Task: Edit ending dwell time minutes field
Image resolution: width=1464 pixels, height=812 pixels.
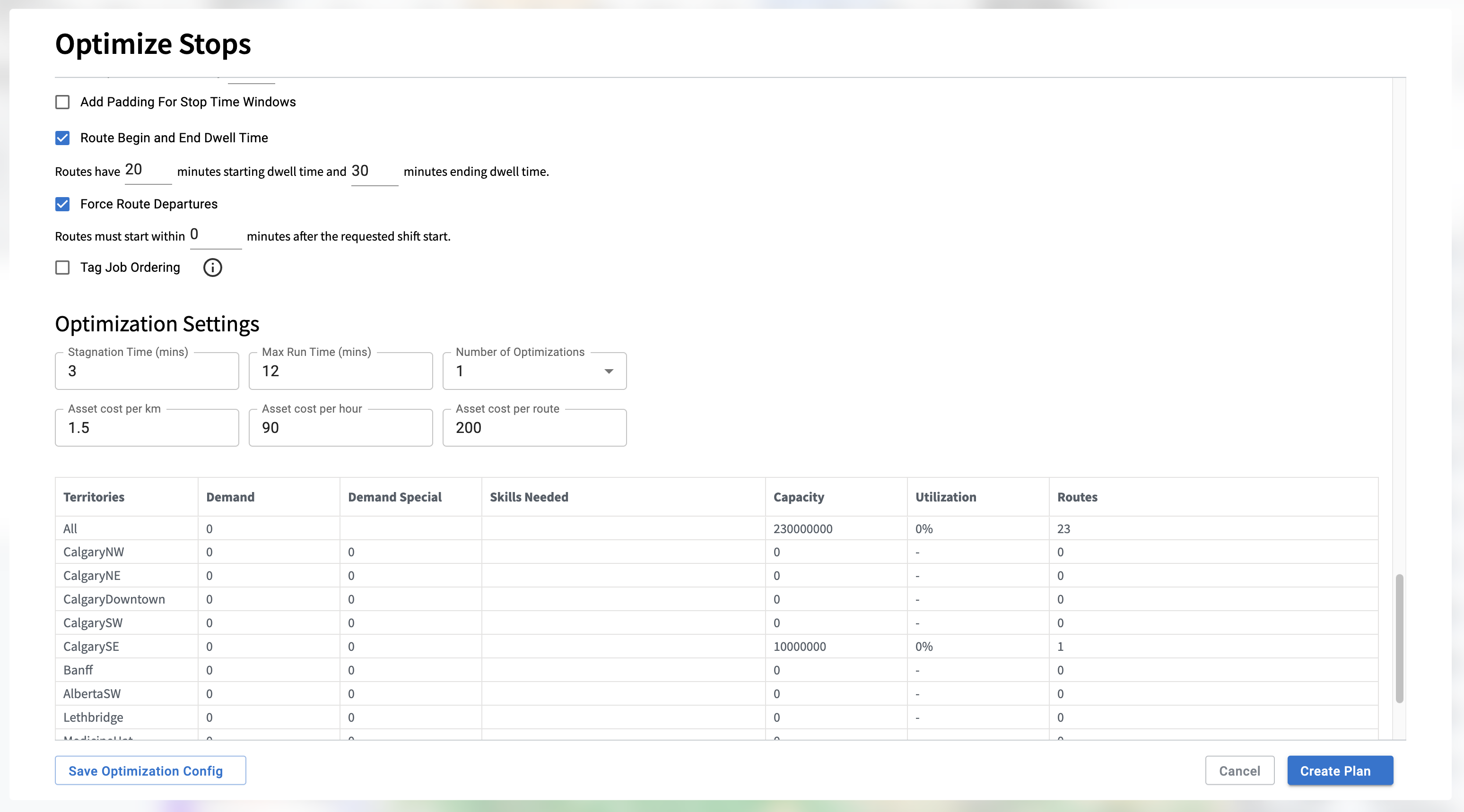Action: [x=374, y=172]
